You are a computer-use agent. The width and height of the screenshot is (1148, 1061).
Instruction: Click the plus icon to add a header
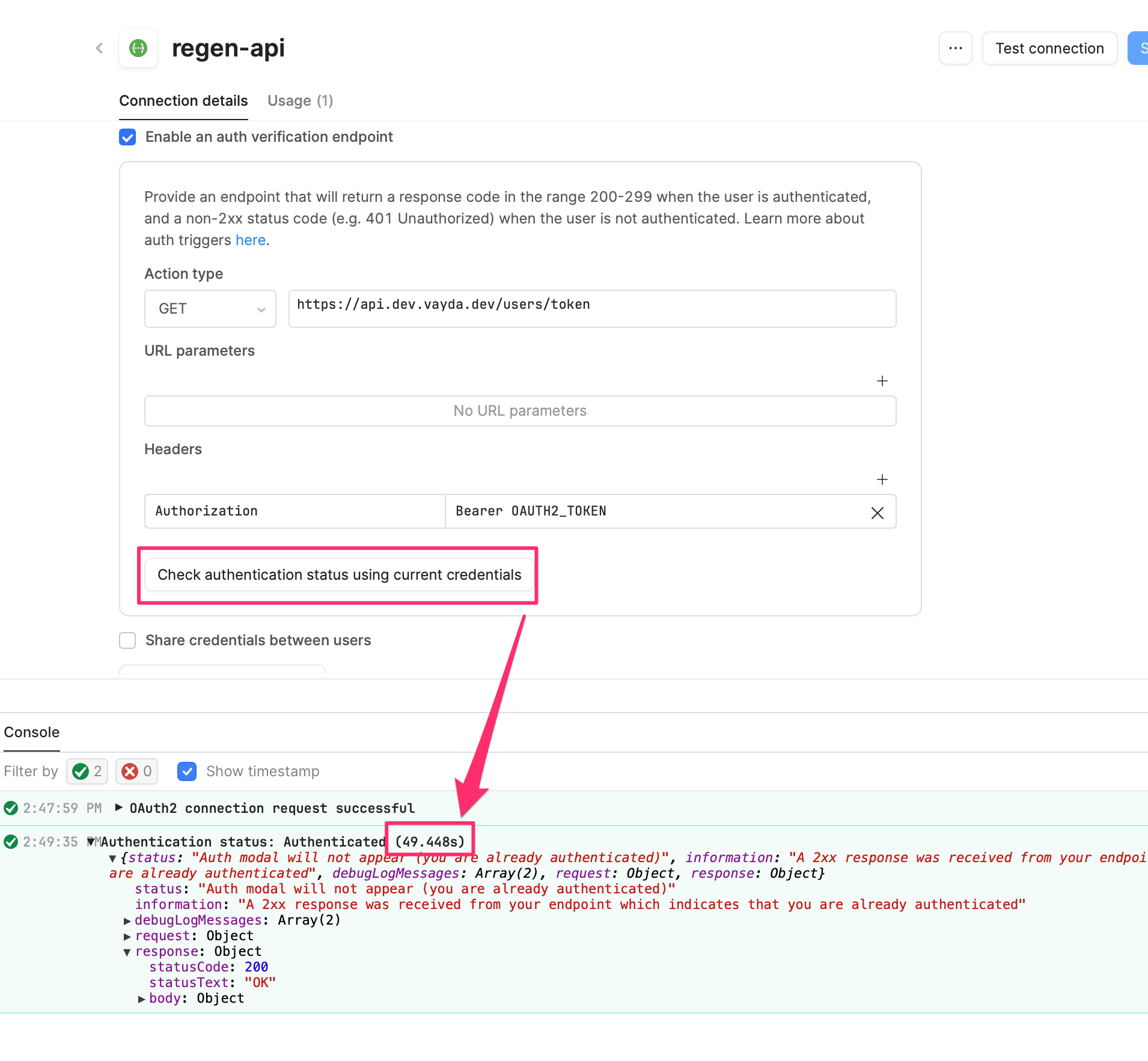[881, 479]
